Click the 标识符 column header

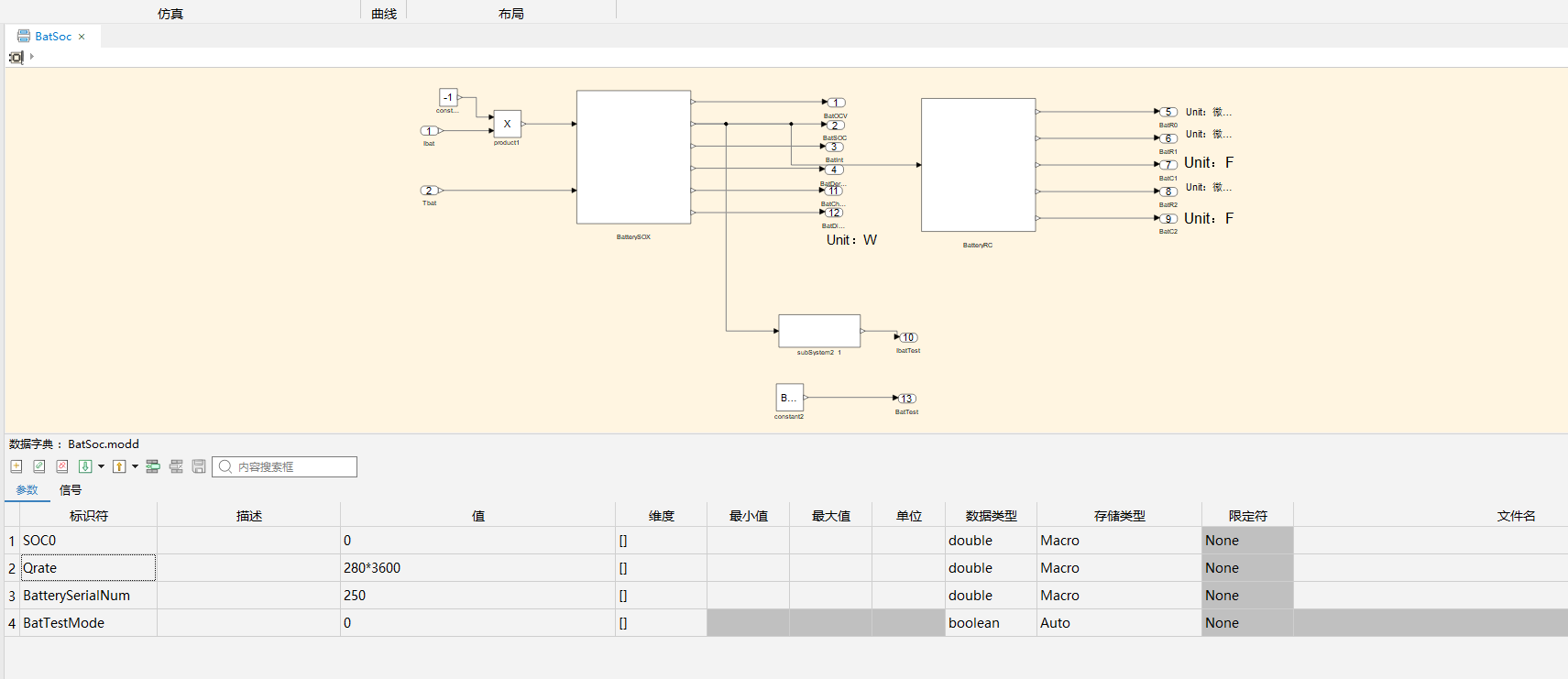[x=89, y=516]
